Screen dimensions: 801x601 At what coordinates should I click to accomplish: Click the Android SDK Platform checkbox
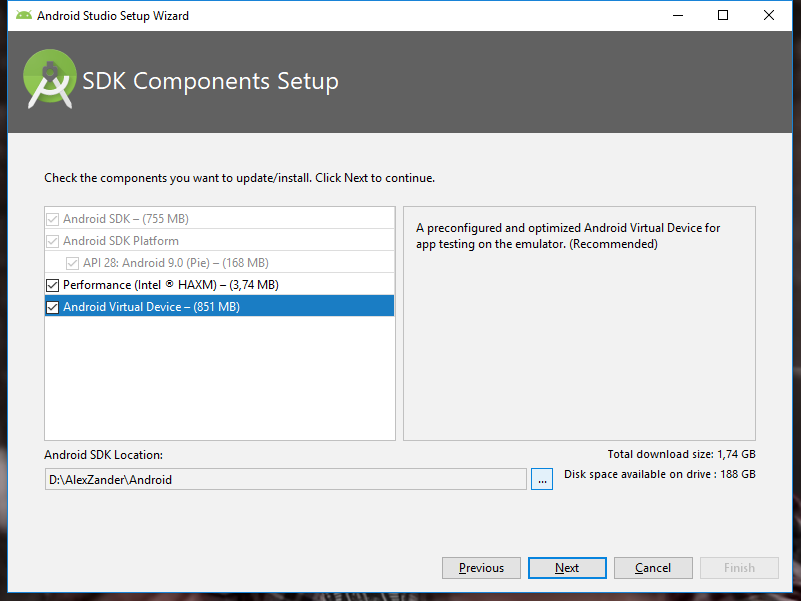coord(53,241)
